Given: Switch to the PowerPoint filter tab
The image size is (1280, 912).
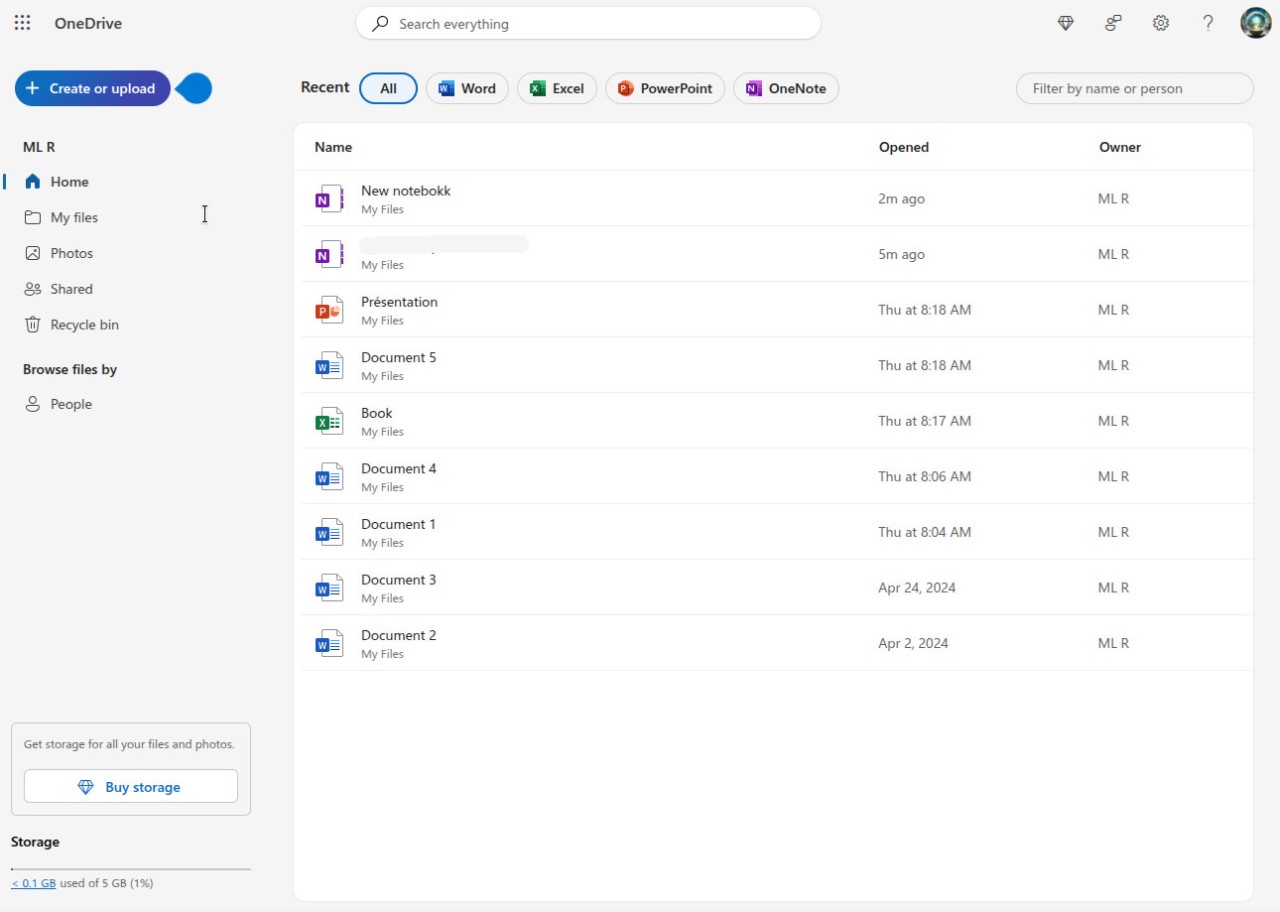Looking at the screenshot, I should (x=664, y=88).
